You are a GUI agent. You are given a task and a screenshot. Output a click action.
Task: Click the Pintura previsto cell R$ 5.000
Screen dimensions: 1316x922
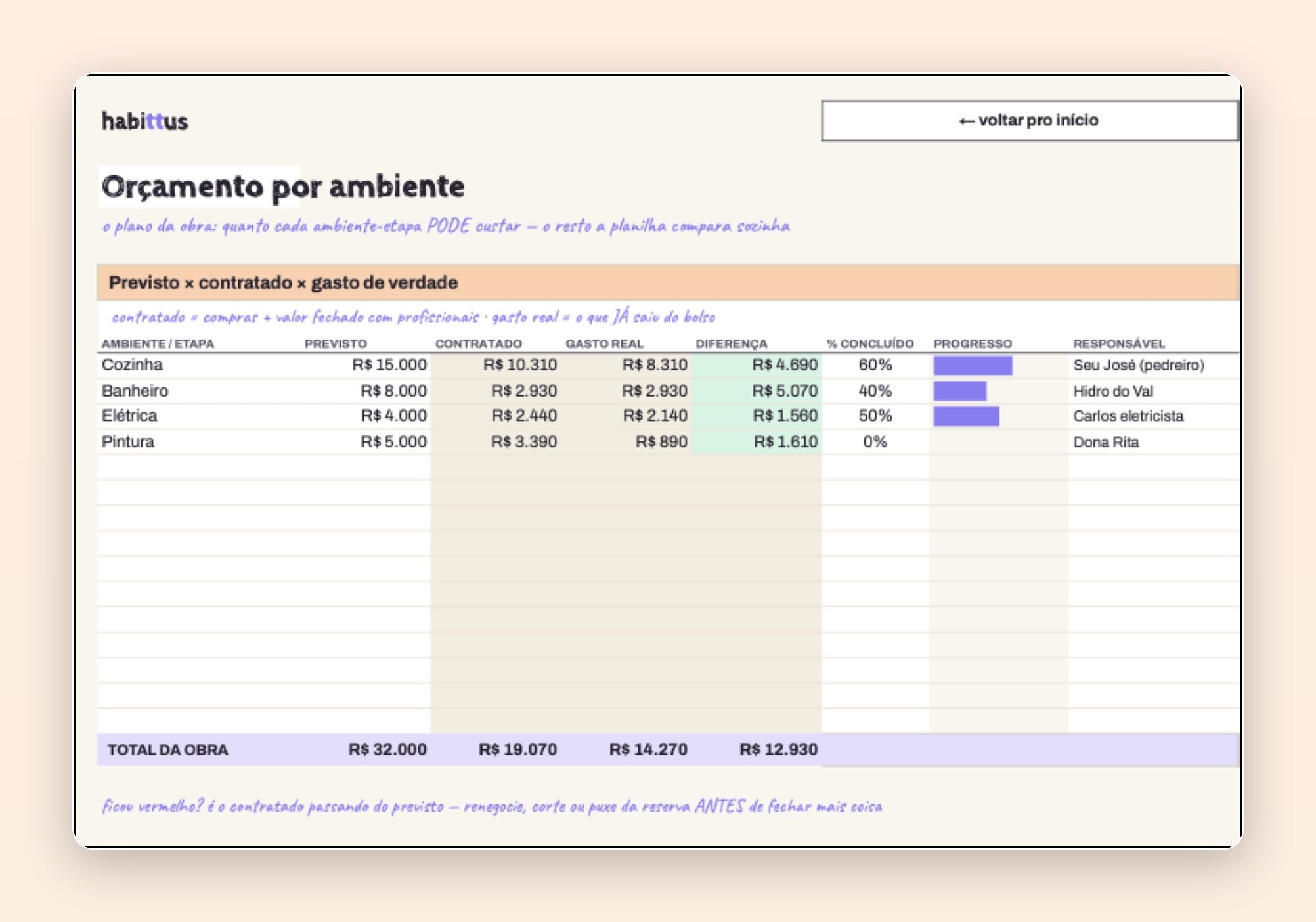[x=393, y=442]
